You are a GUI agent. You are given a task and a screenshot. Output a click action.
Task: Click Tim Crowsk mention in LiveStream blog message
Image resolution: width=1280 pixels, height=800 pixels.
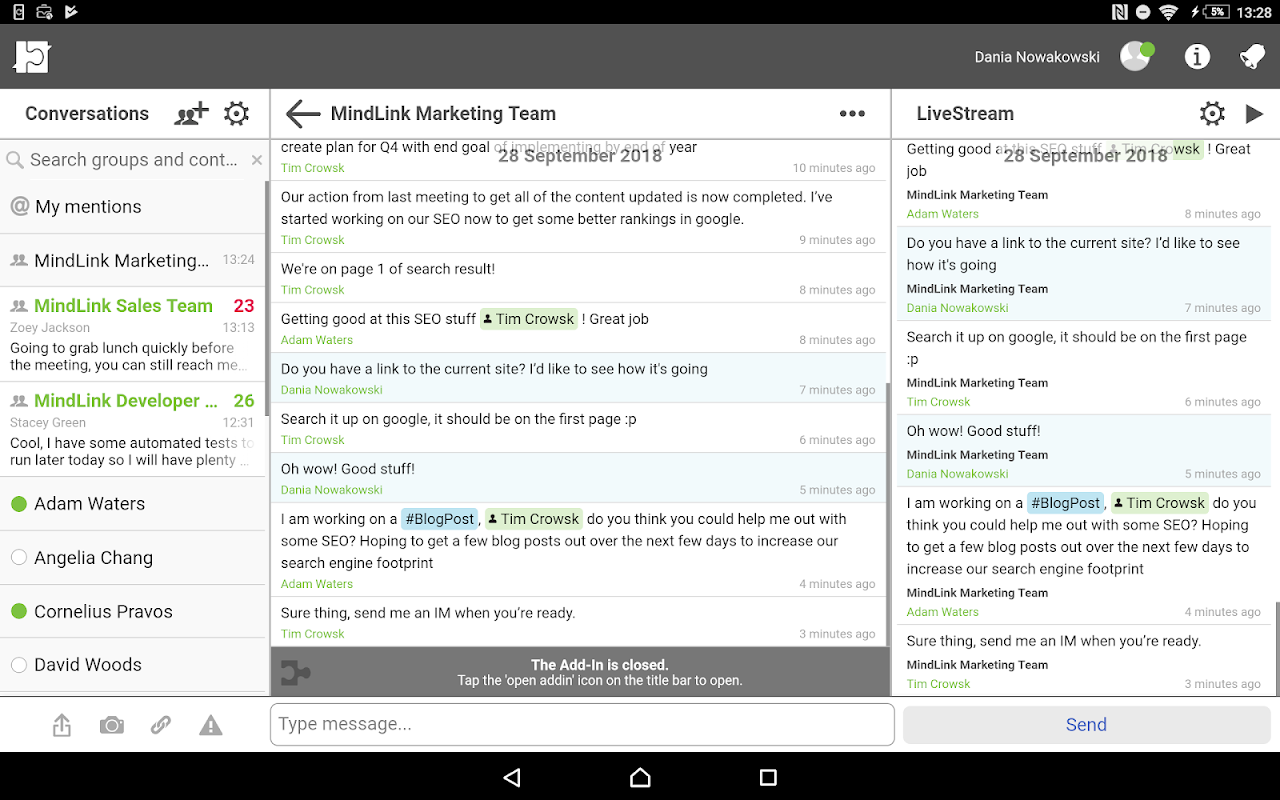1160,503
